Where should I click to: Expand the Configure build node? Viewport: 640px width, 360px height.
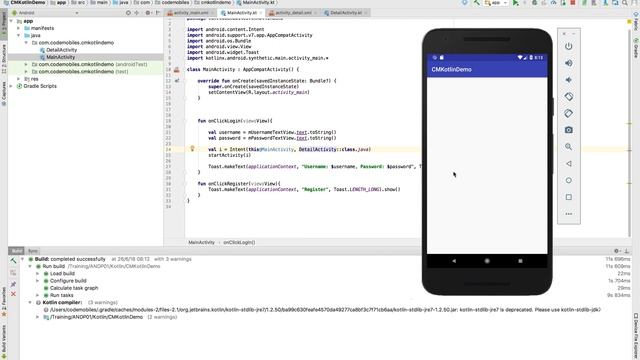(x=38, y=281)
